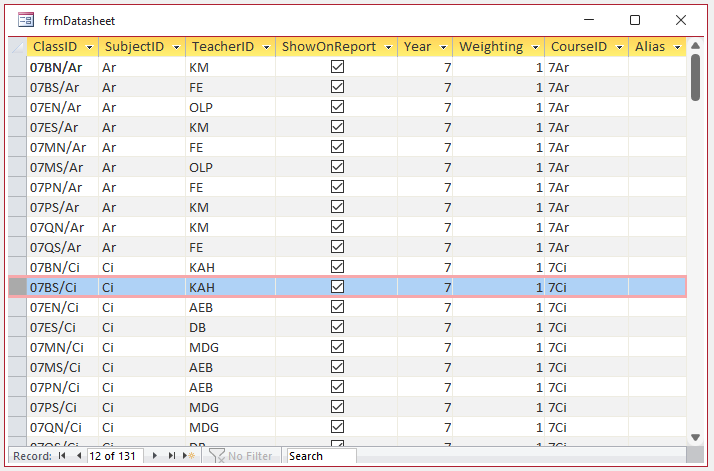Click the frmDatasheet form icon in title bar
This screenshot has height=471, width=714.
coord(26,20)
